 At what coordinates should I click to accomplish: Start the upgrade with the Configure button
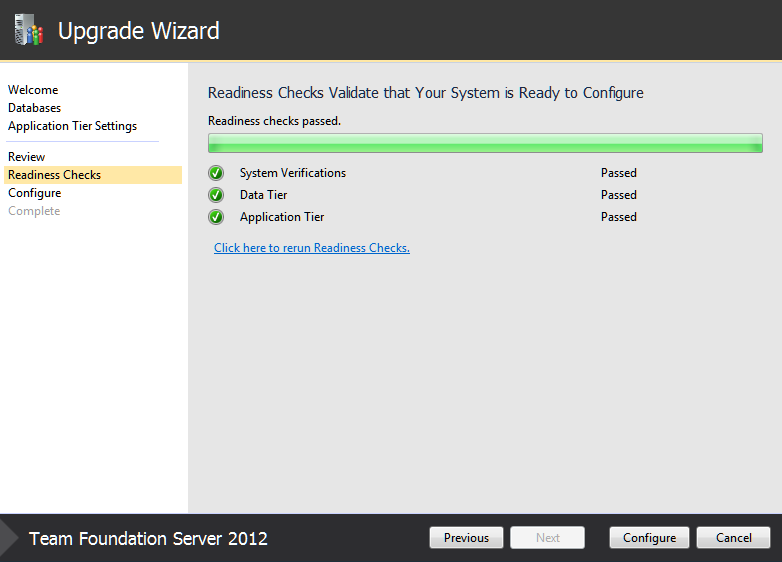(x=649, y=538)
